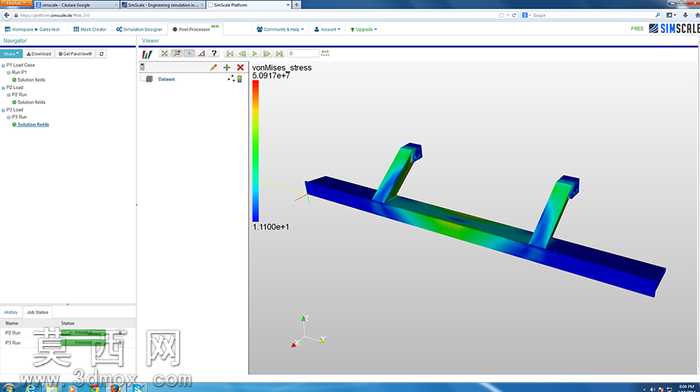Image resolution: width=700 pixels, height=392 pixels.
Task: Click the green color legend icon on Dataset row
Action: 240,79
